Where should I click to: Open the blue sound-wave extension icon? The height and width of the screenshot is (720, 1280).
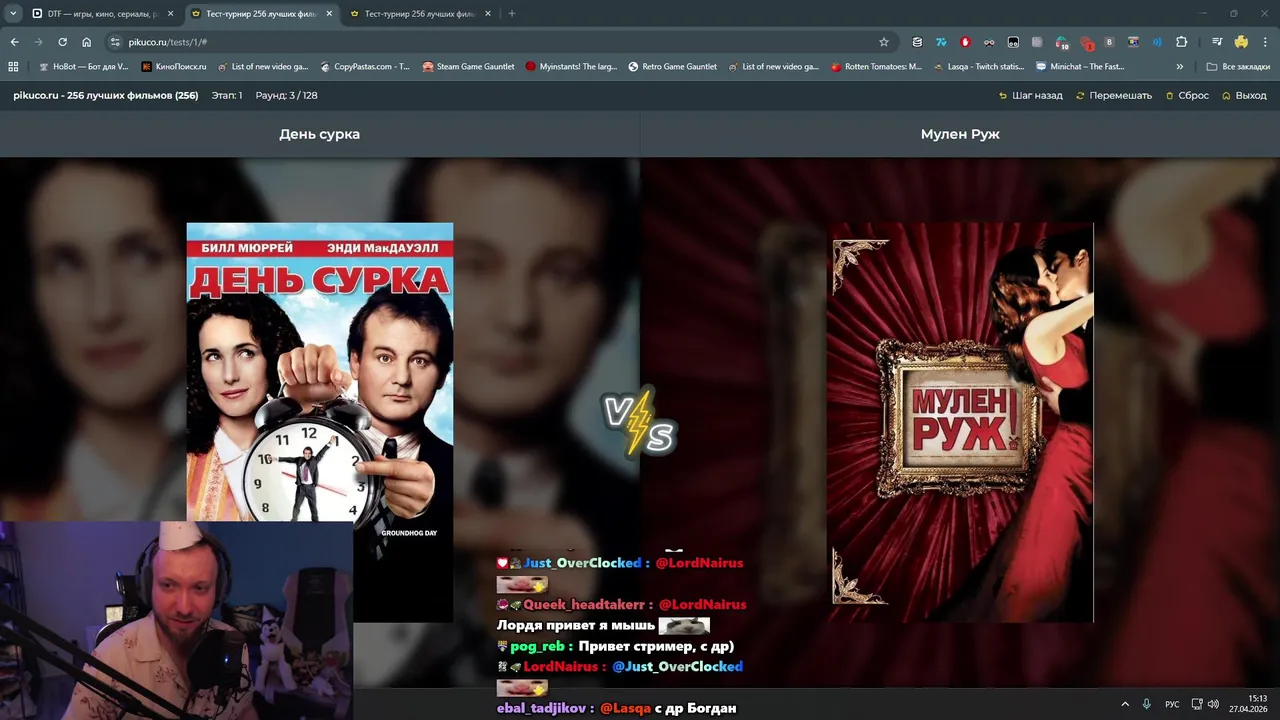click(x=1157, y=42)
